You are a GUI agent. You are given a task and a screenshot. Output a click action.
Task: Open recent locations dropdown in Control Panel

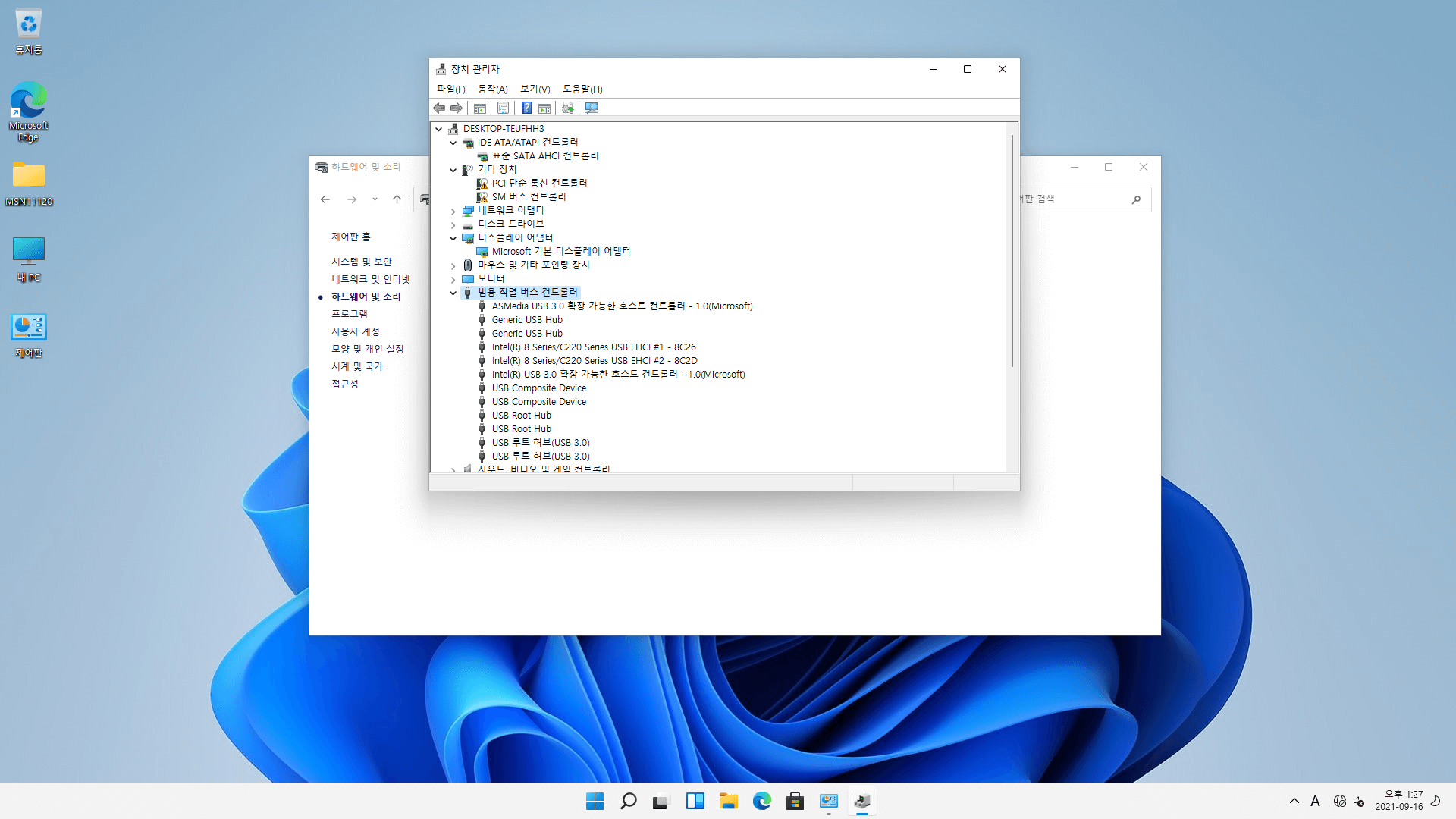coord(375,199)
